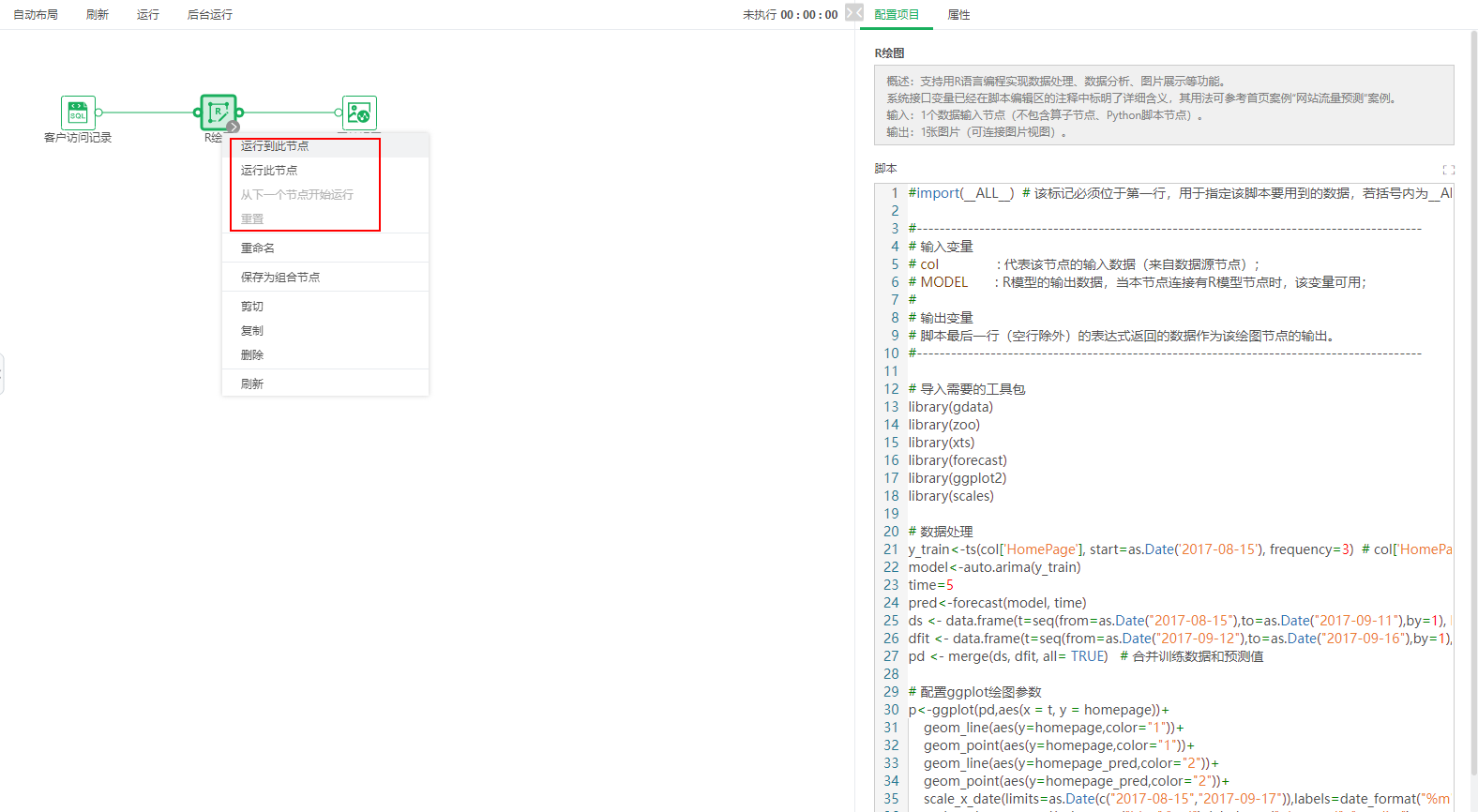Click the 自动布局 toolbar button

click(36, 15)
